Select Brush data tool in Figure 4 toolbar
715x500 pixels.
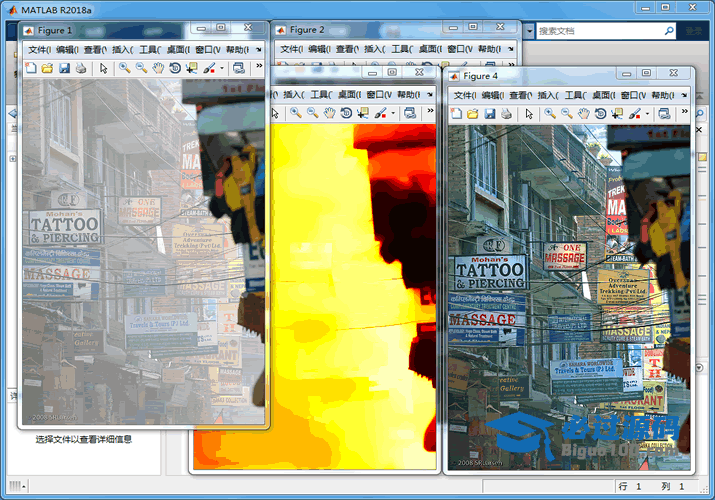[635, 113]
